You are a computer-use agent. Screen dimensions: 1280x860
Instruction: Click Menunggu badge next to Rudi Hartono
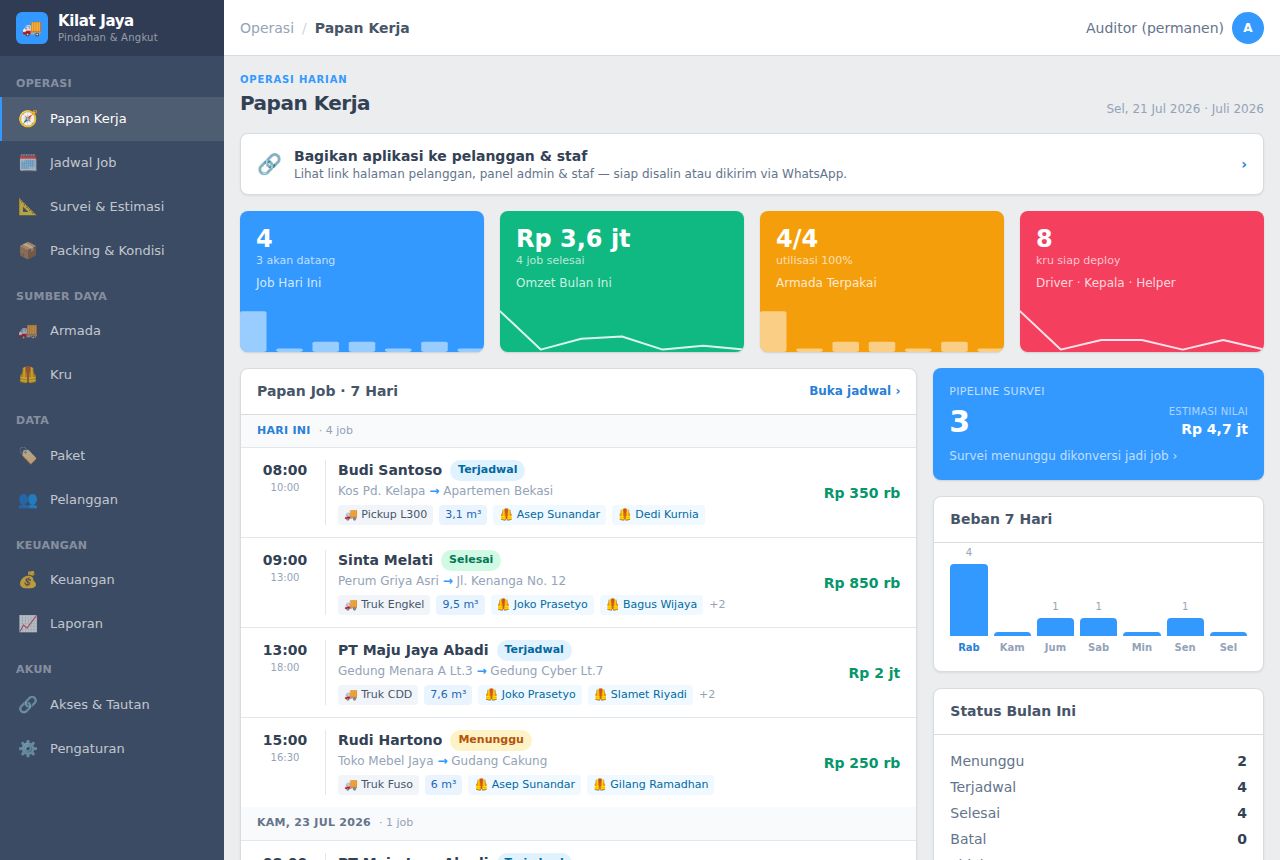(x=491, y=740)
